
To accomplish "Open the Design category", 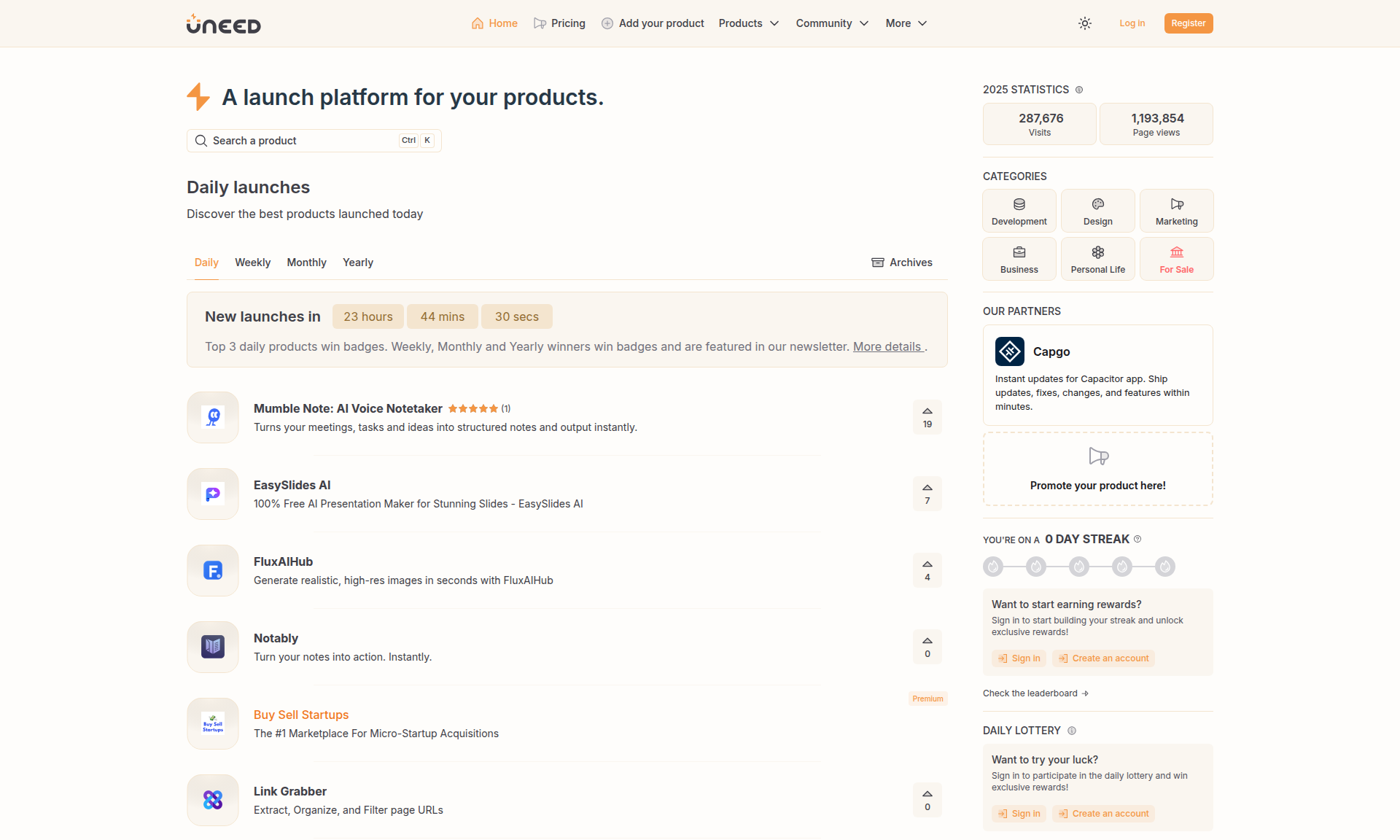I will [x=1098, y=211].
